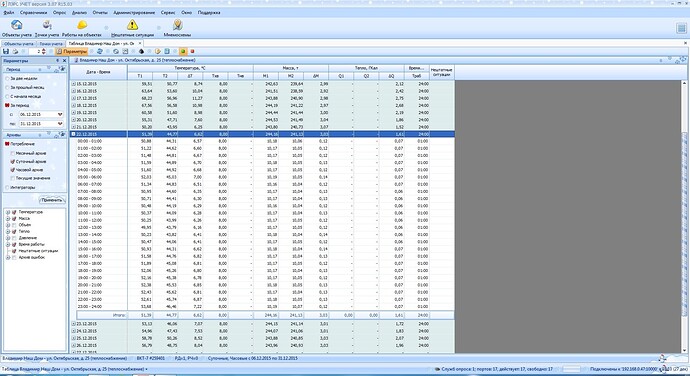Expand the Тепло tree node
Image resolution: width=690 pixels, height=376 pixels.
(x=7, y=232)
